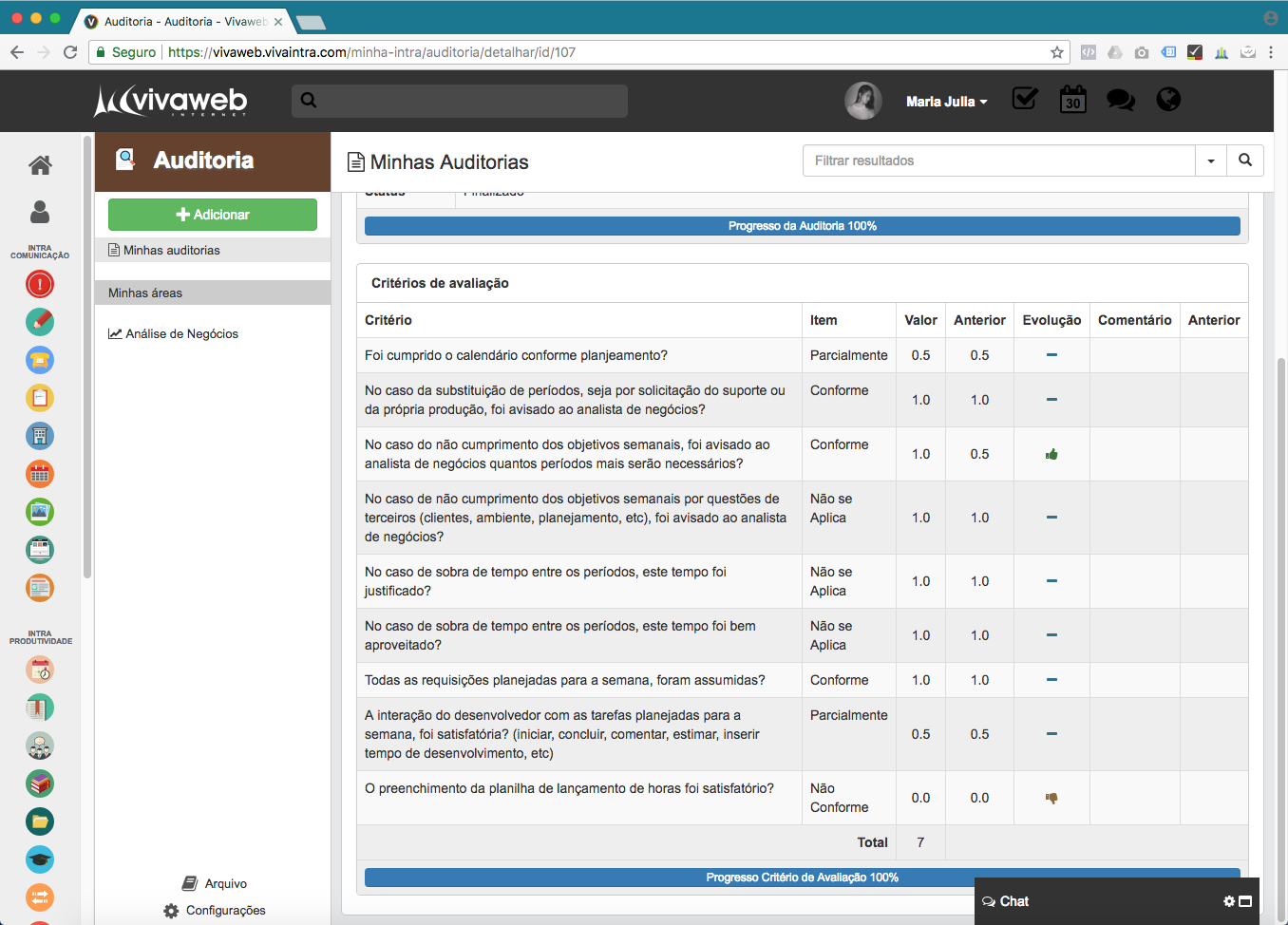The height and width of the screenshot is (925, 1288).
Task: Open the home icon in left sidebar
Action: (x=40, y=165)
